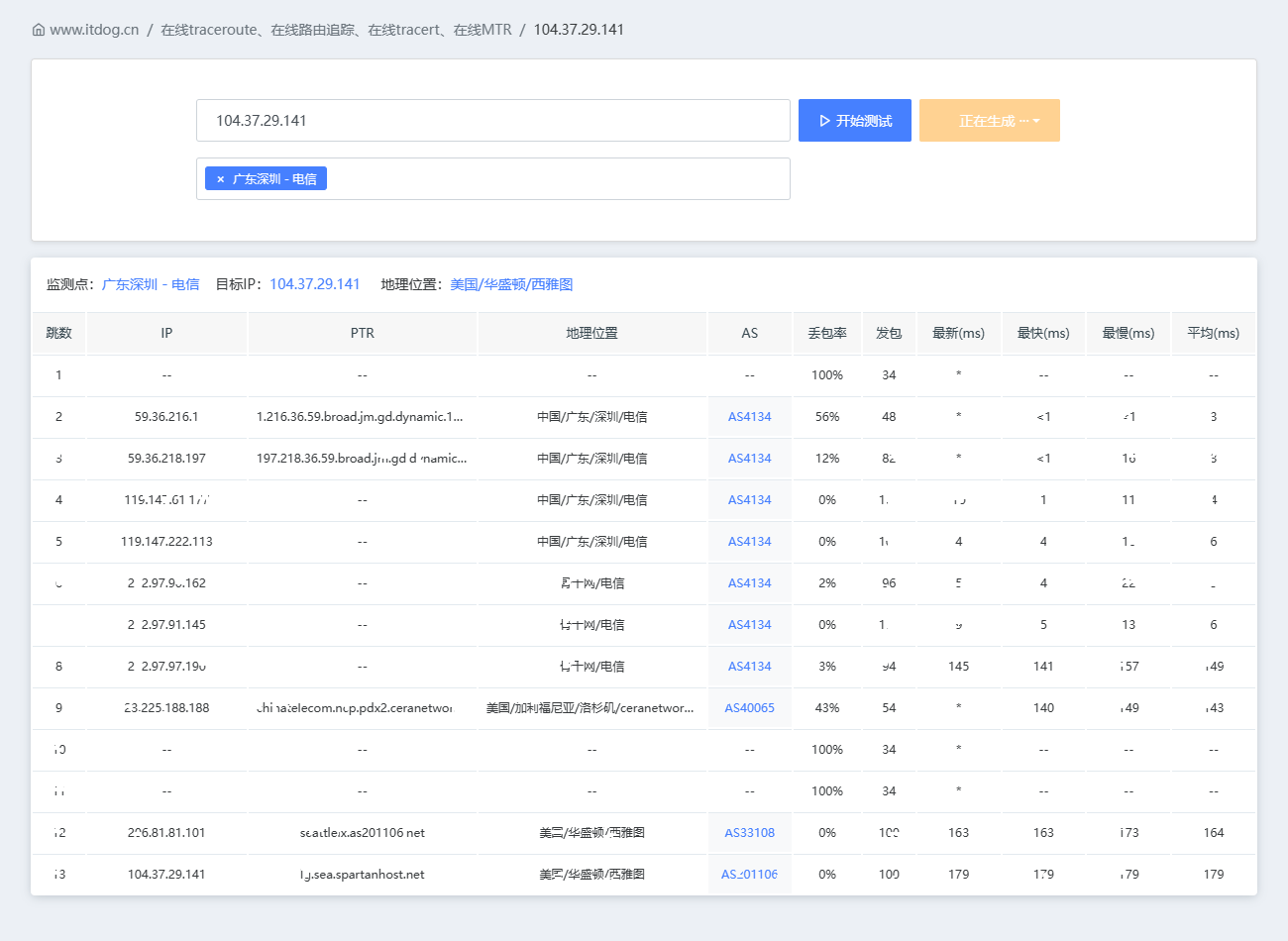Open the monitoring node selector box

coord(493,179)
